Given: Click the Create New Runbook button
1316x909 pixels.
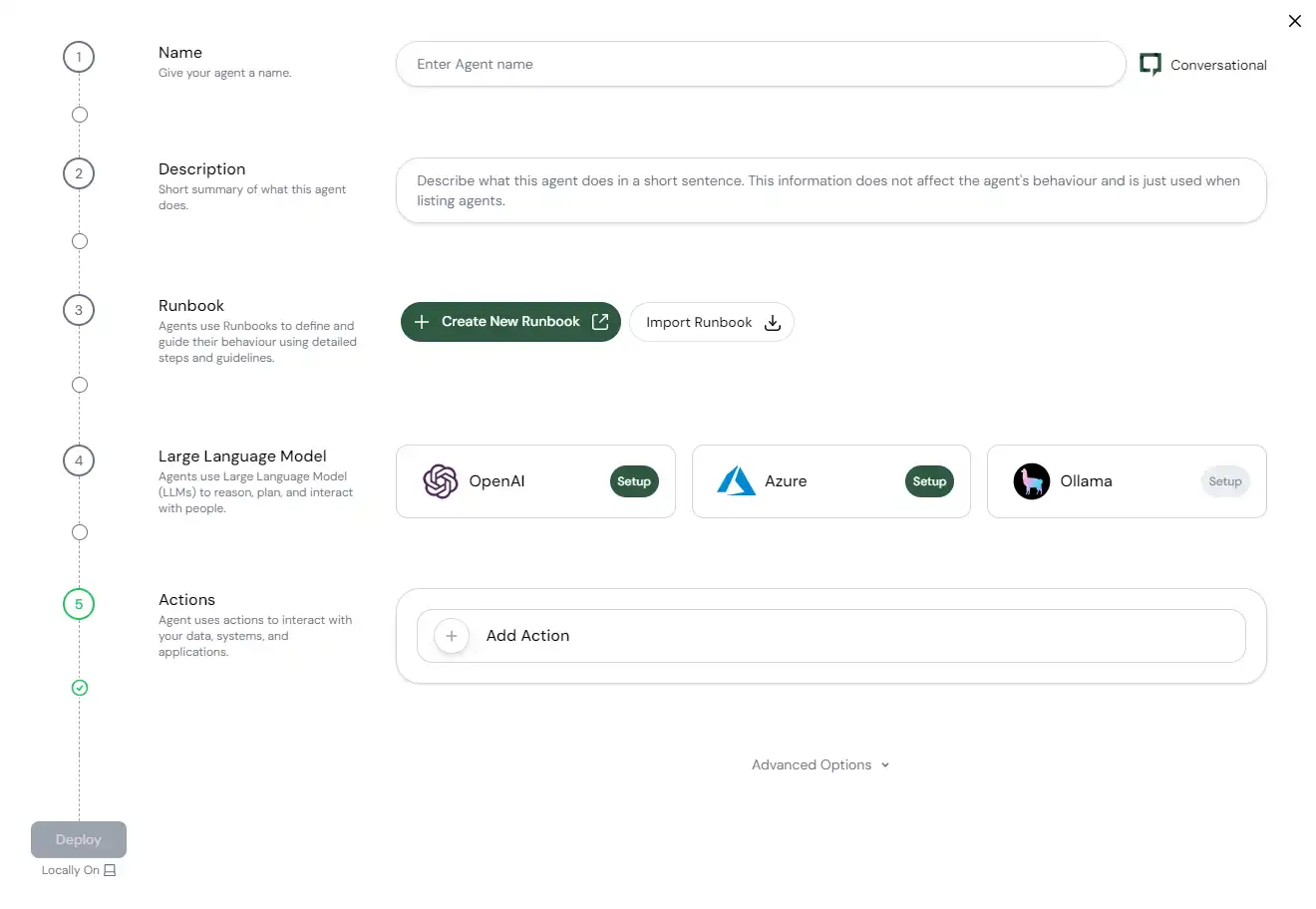Looking at the screenshot, I should [x=509, y=321].
